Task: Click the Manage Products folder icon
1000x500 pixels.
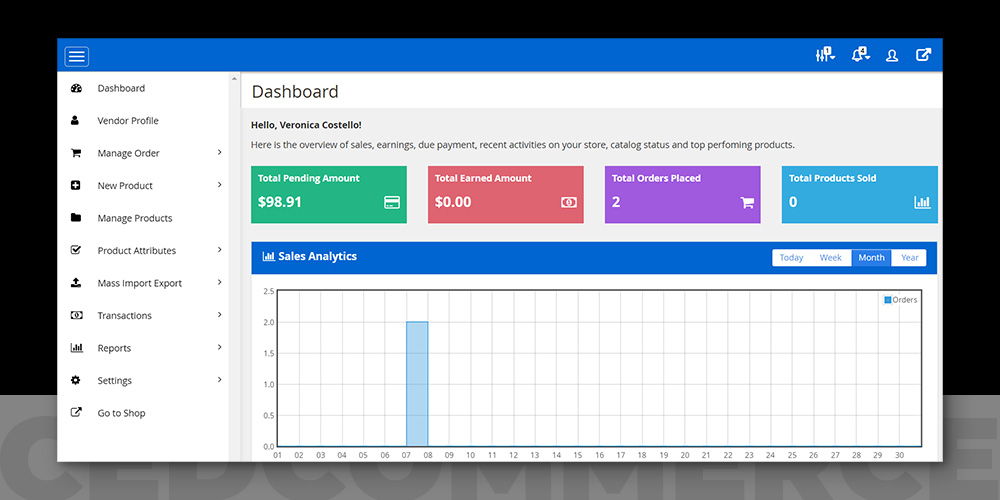Action: click(x=76, y=217)
